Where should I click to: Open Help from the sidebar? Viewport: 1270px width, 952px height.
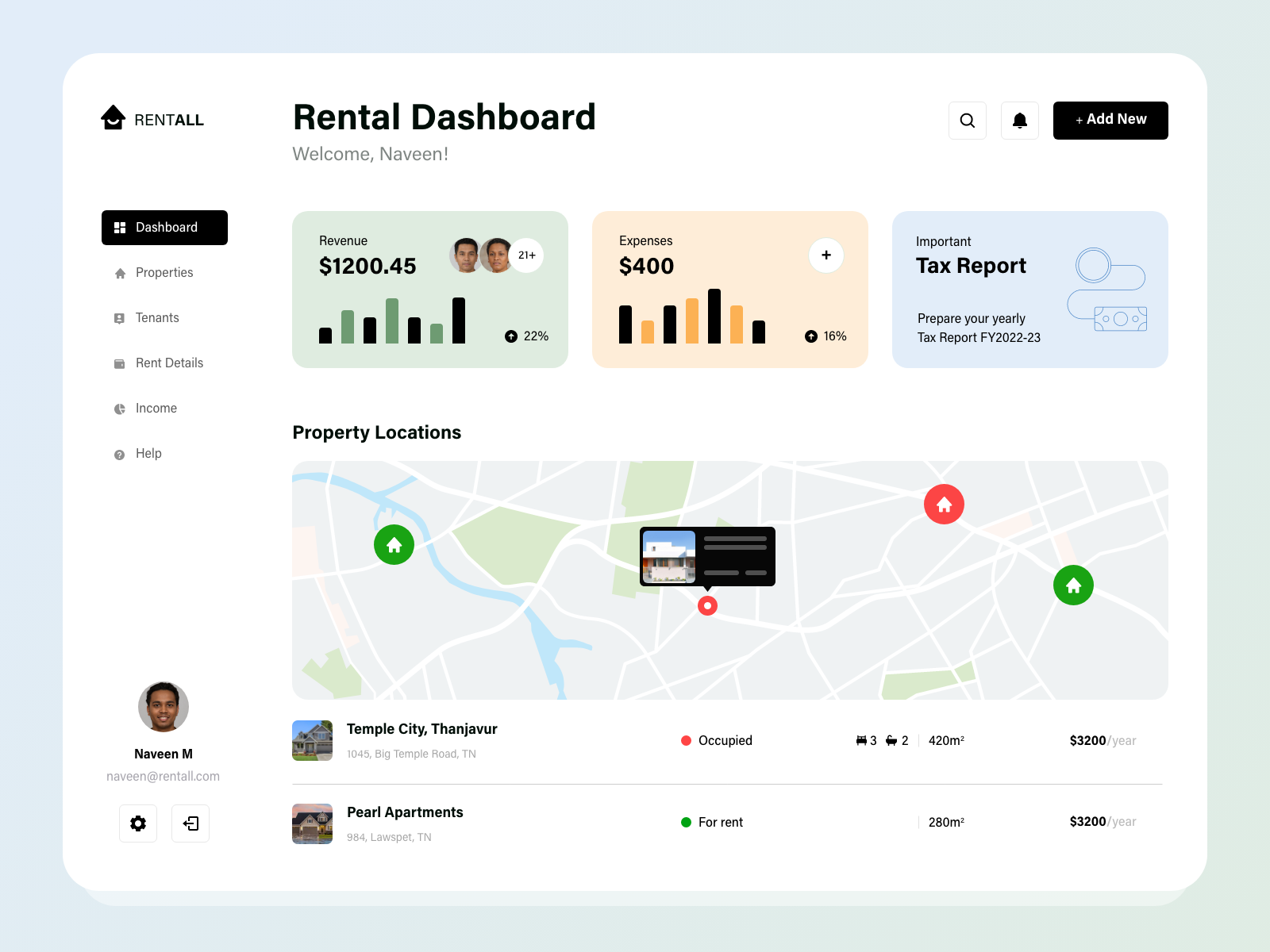click(148, 454)
